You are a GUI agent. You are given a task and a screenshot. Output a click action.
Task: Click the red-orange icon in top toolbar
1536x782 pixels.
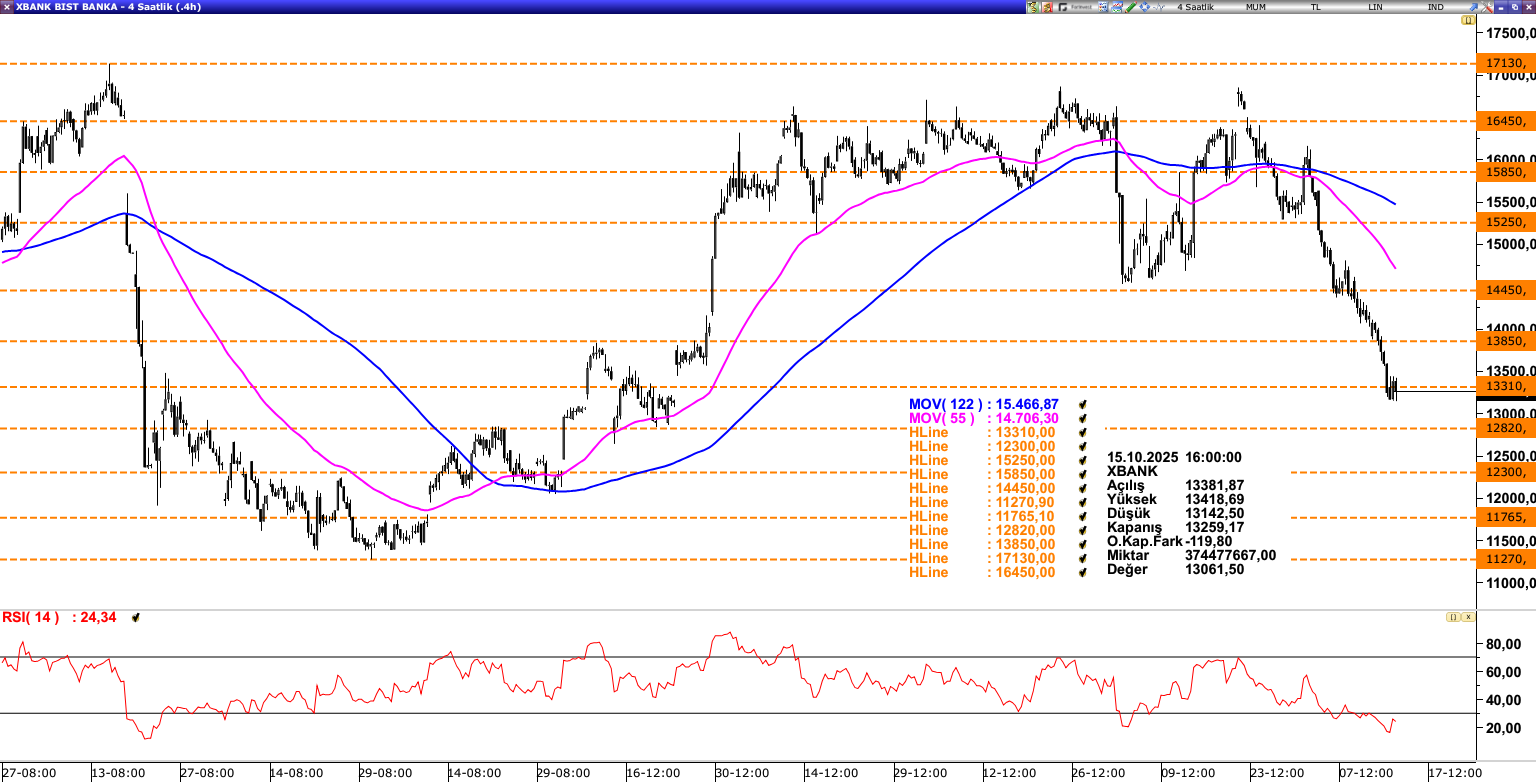[x=1047, y=7]
